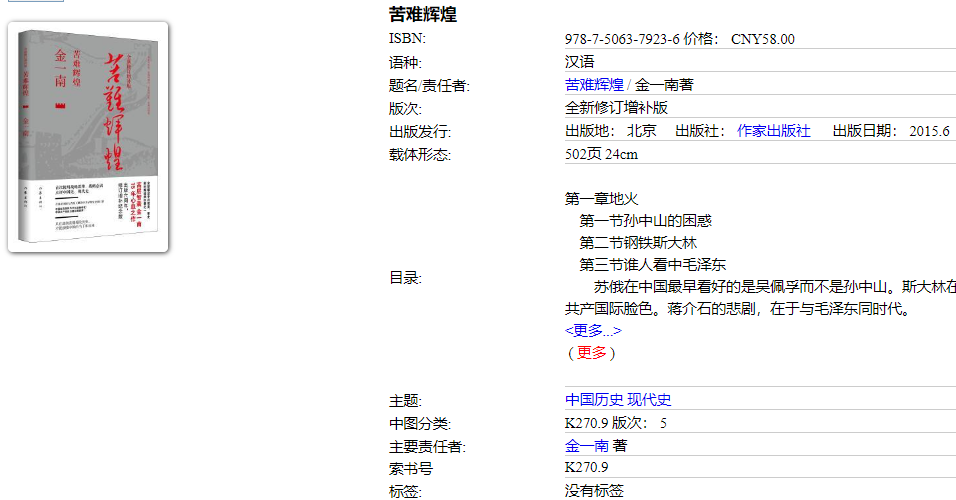The width and height of the screenshot is (956, 500).
Task: Click the section line 第二节钢铁斯大林
Action: click(638, 243)
